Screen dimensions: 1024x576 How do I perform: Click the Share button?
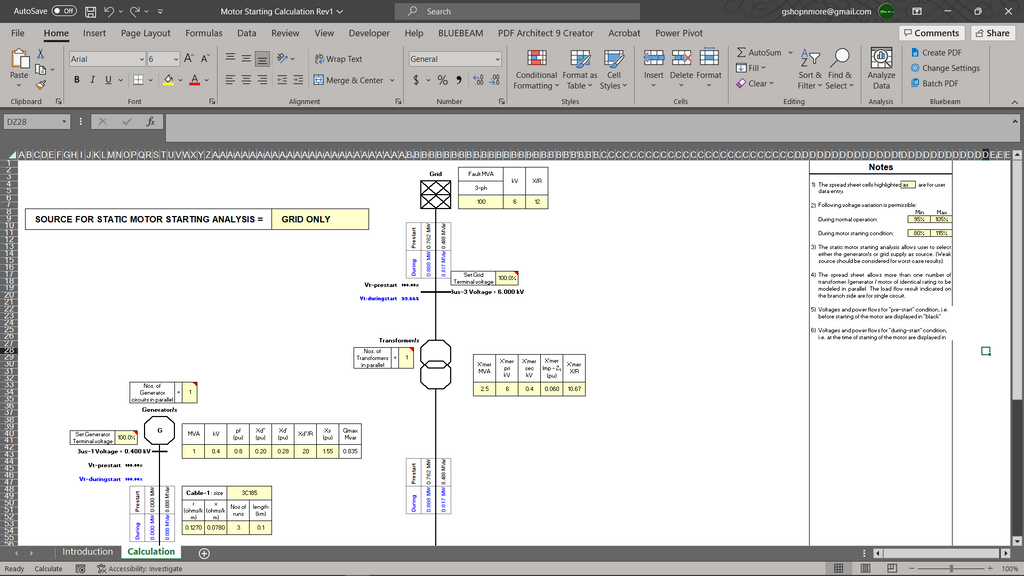pyautogui.click(x=993, y=33)
